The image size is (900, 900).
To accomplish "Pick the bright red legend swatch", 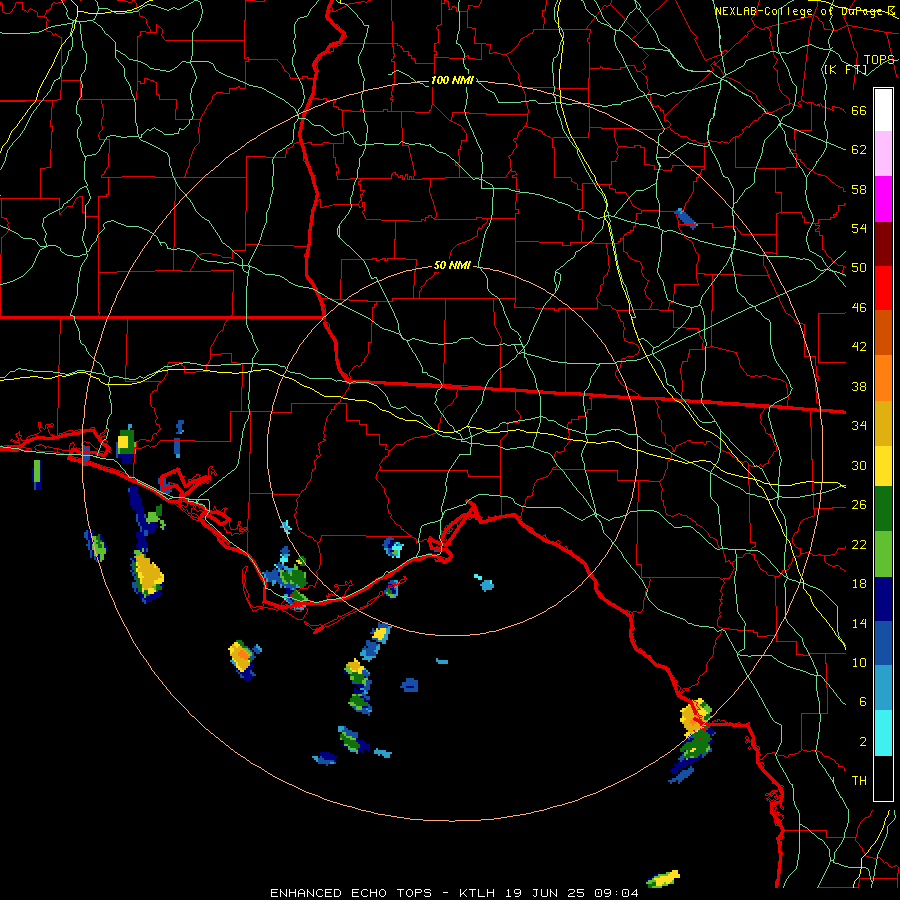I will (x=883, y=288).
